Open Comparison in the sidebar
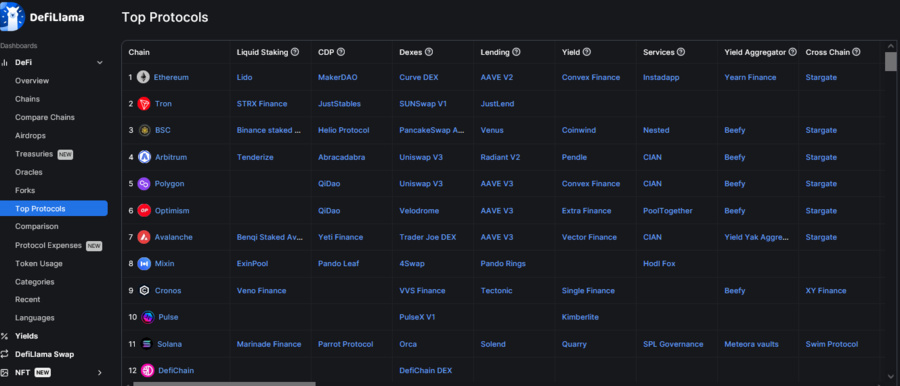900x386 pixels. [37, 226]
